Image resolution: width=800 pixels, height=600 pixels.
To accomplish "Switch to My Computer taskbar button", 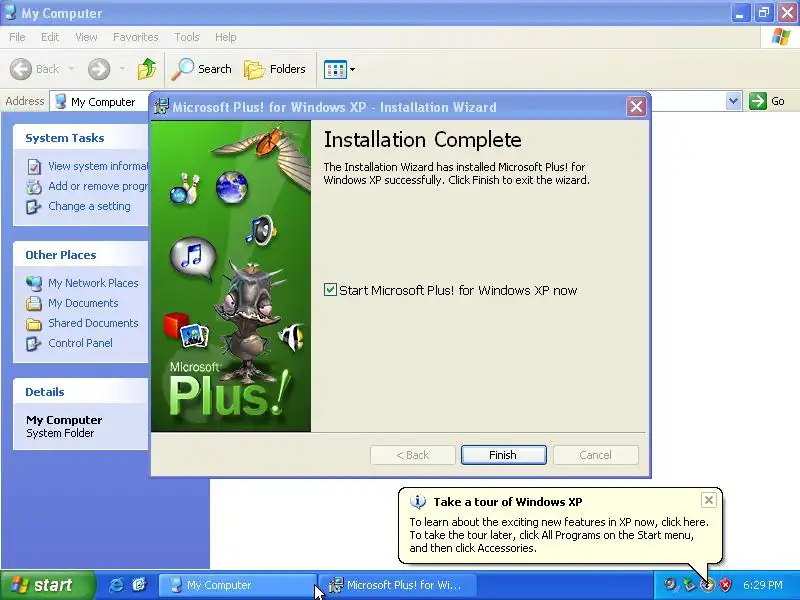I will 238,585.
